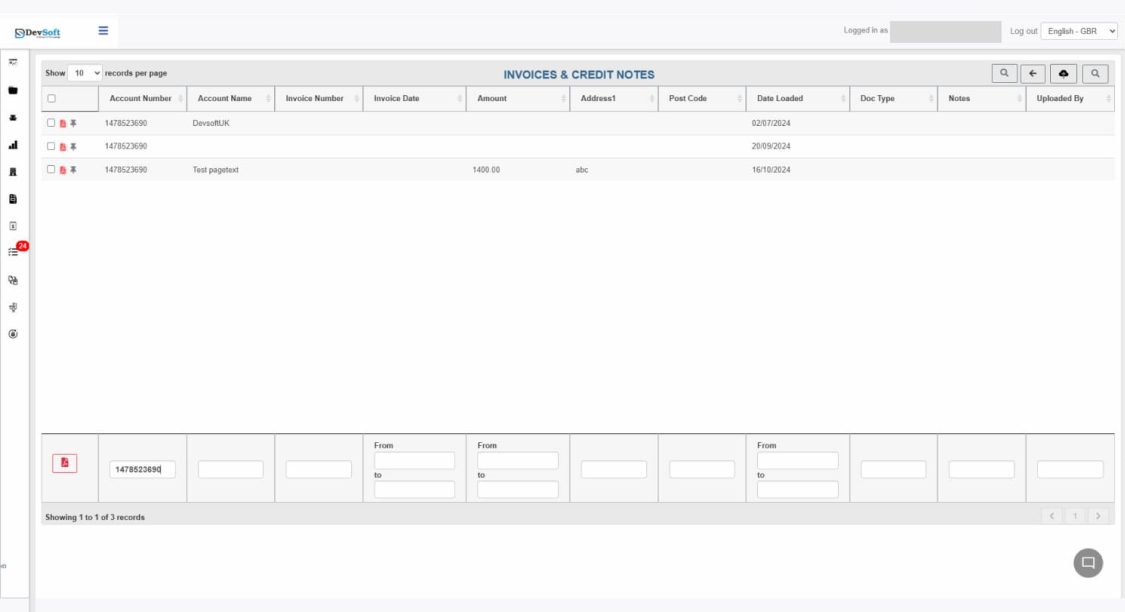
Task: Click the red PDF export icon in filter row
Action: (x=63, y=460)
